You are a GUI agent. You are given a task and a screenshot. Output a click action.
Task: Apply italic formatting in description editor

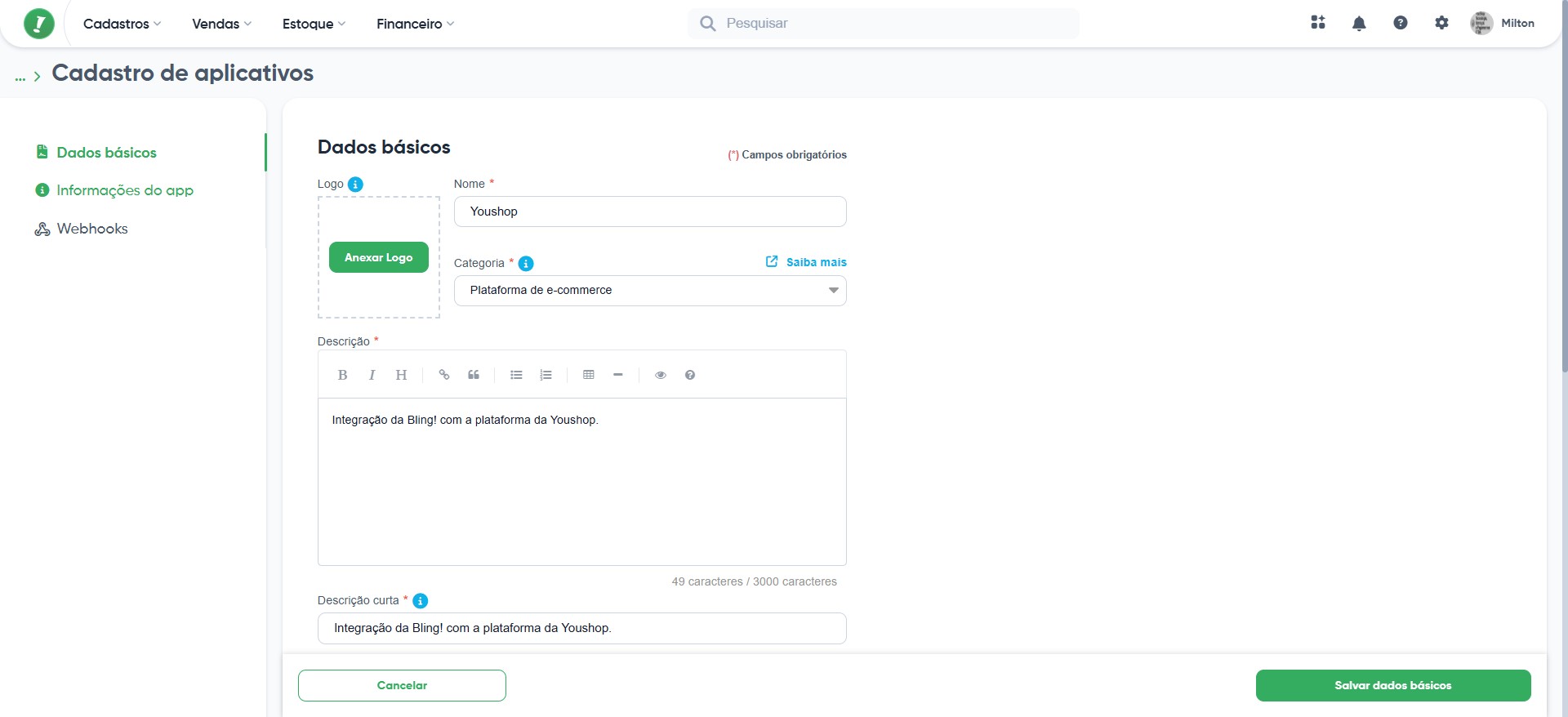click(372, 375)
